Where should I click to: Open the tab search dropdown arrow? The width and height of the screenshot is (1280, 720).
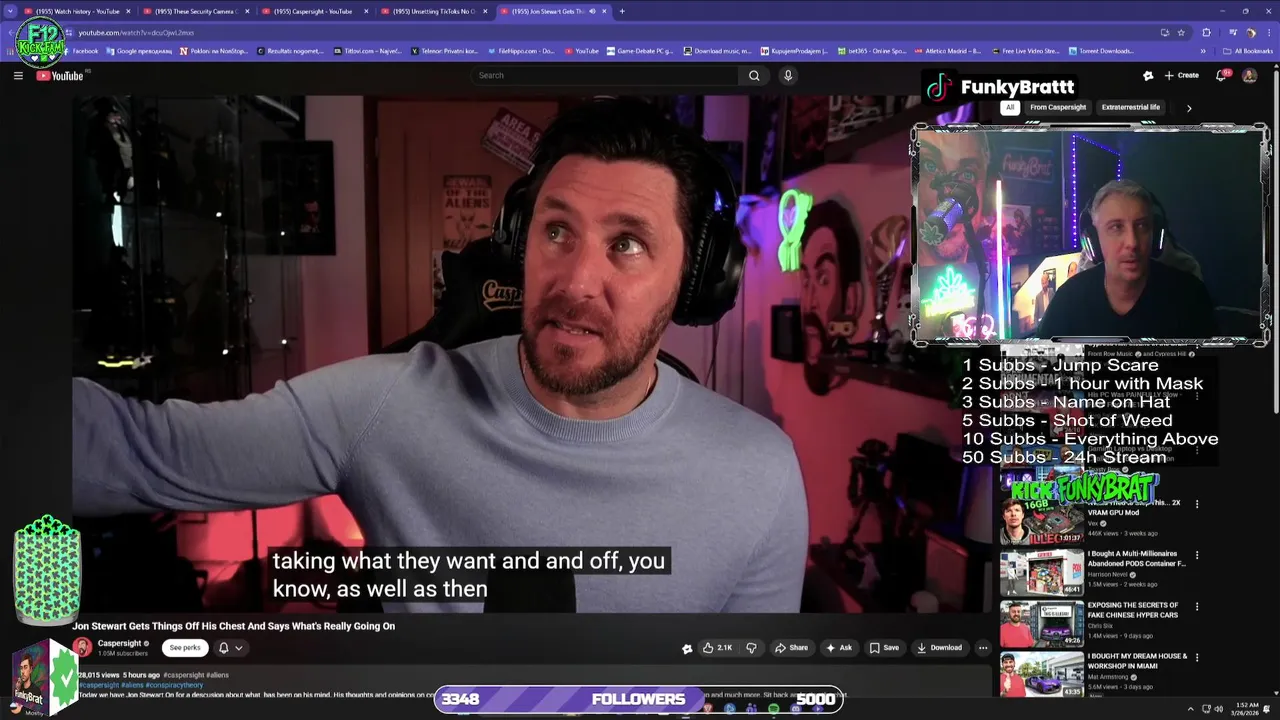pyautogui.click(x=10, y=11)
